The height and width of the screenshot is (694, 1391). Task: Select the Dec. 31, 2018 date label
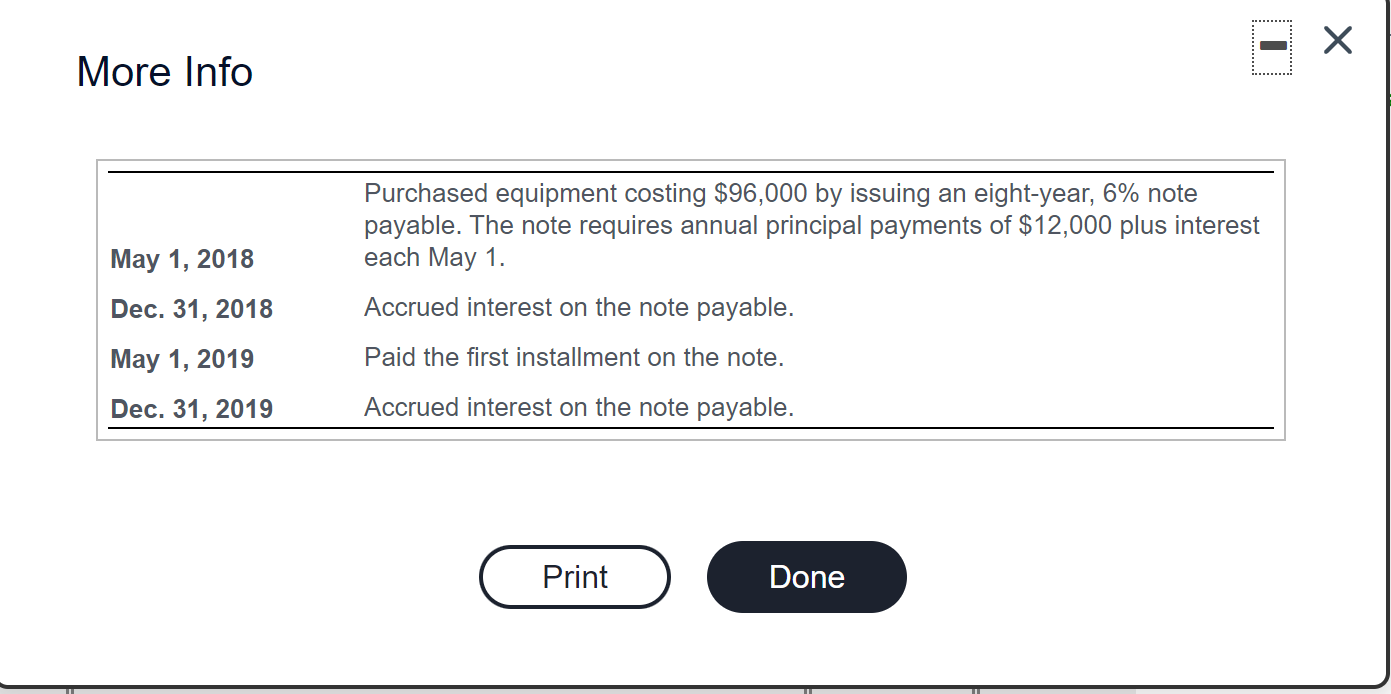point(191,309)
